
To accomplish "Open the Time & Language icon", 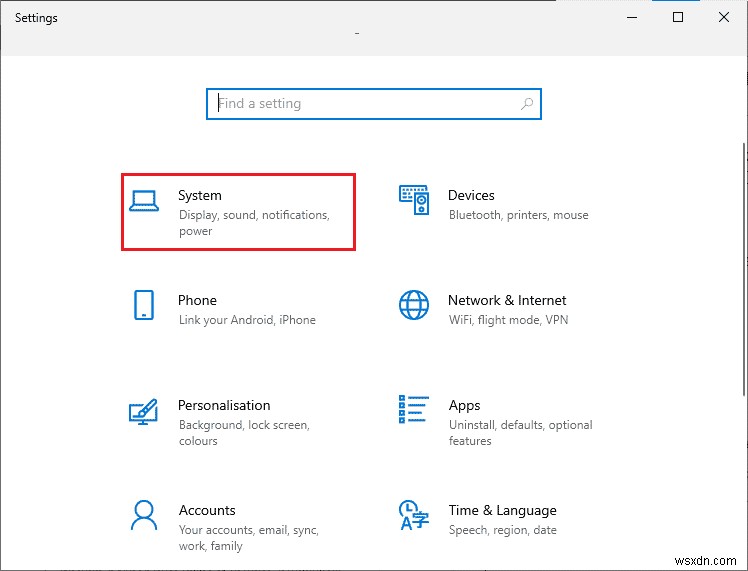I will pos(414,515).
